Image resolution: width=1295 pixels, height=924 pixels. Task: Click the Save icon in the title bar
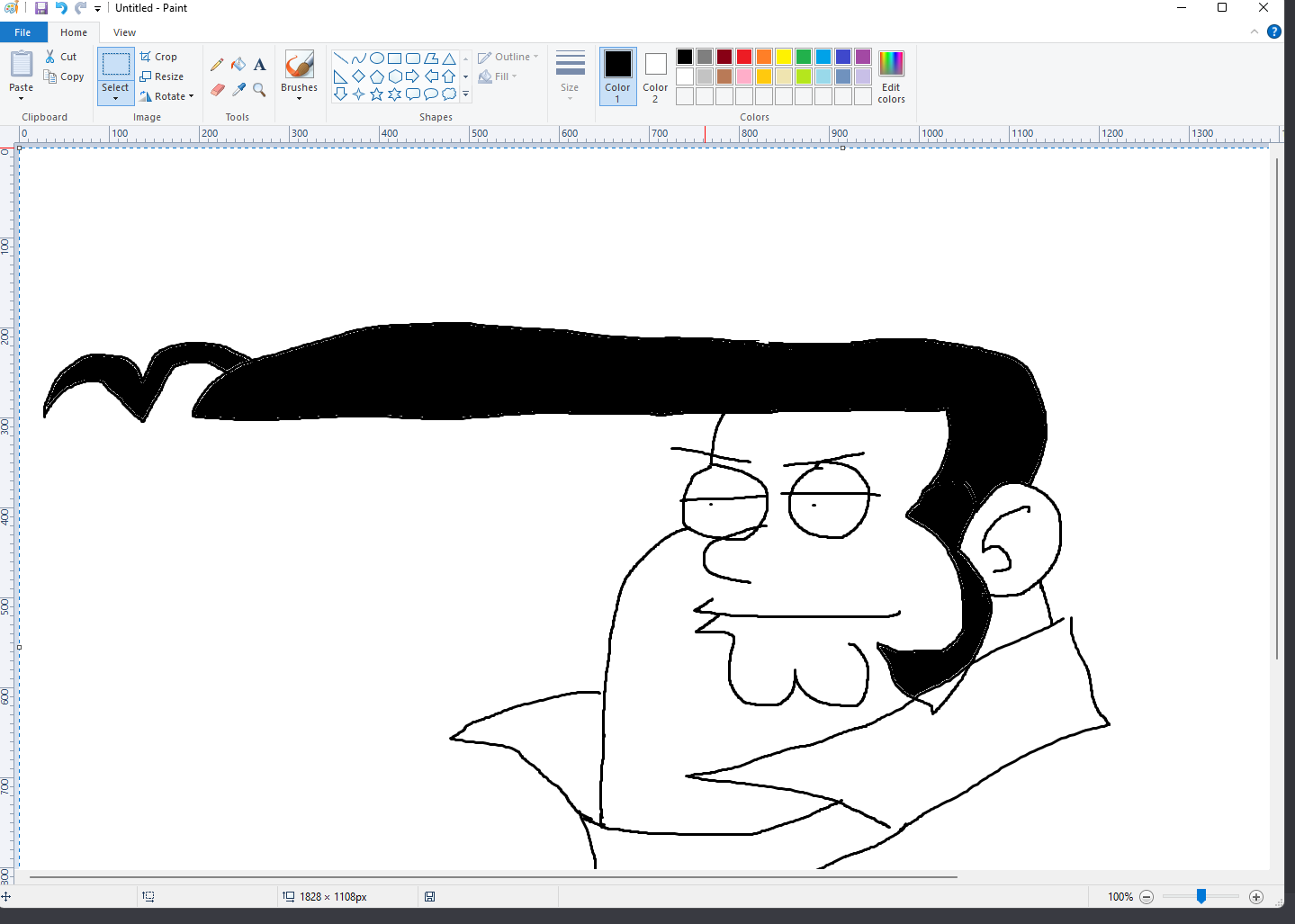(40, 8)
